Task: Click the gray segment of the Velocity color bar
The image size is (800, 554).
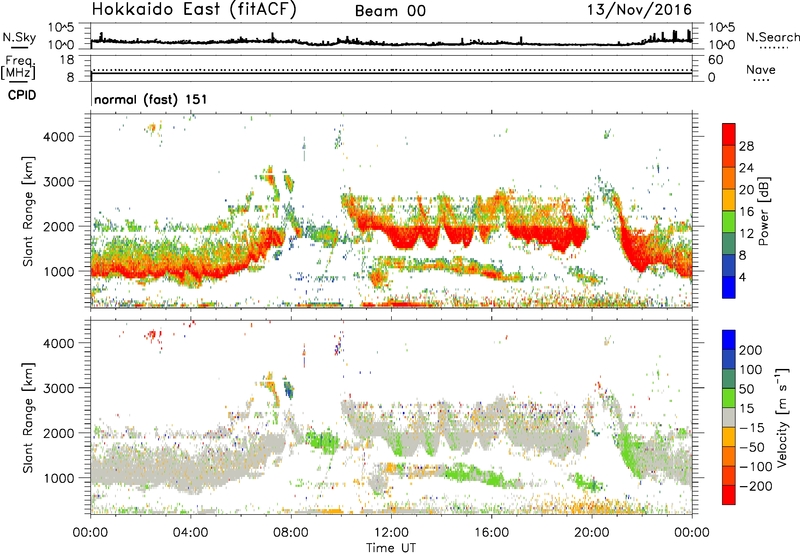Action: point(729,417)
